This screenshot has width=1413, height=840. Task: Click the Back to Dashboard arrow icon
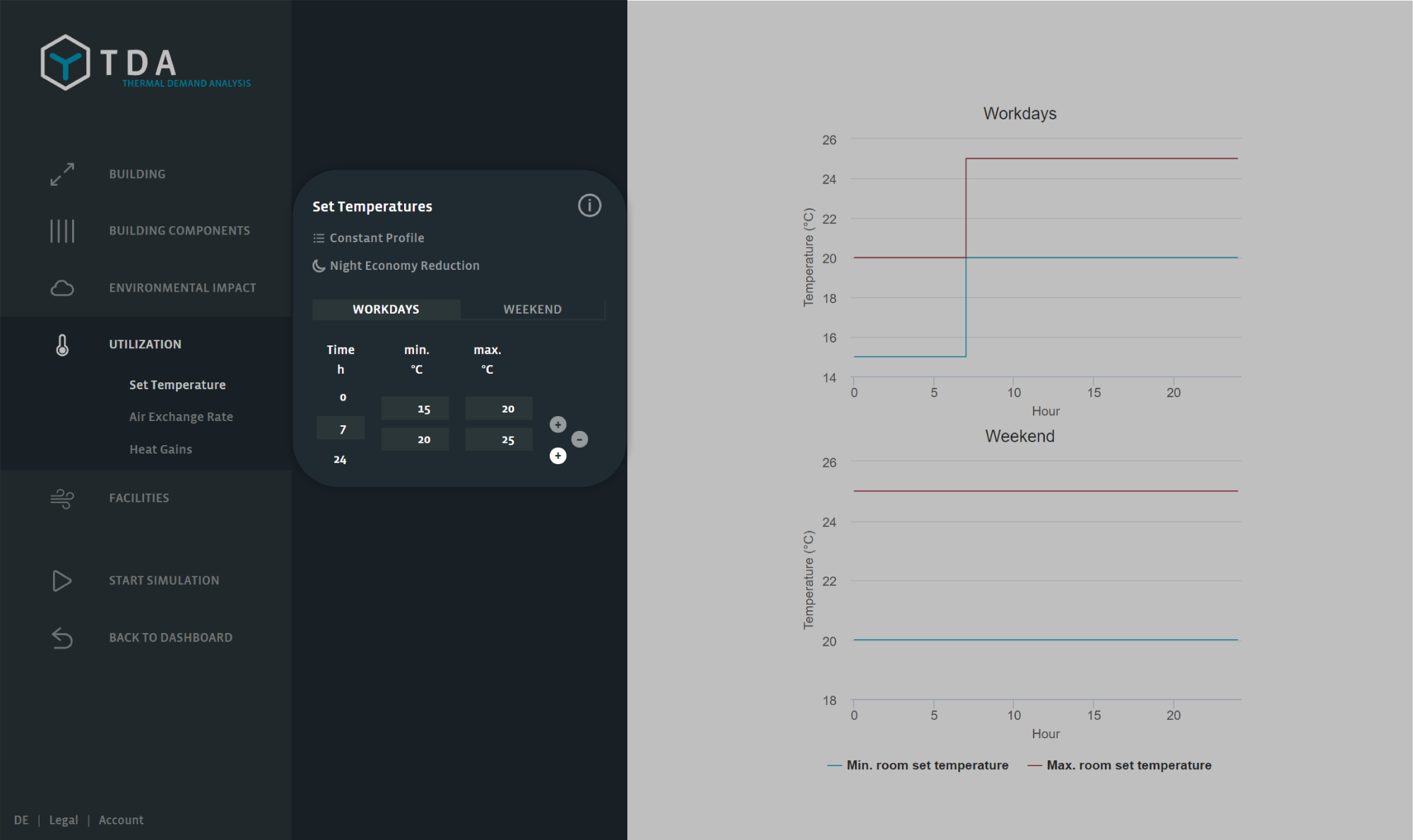pyautogui.click(x=62, y=638)
